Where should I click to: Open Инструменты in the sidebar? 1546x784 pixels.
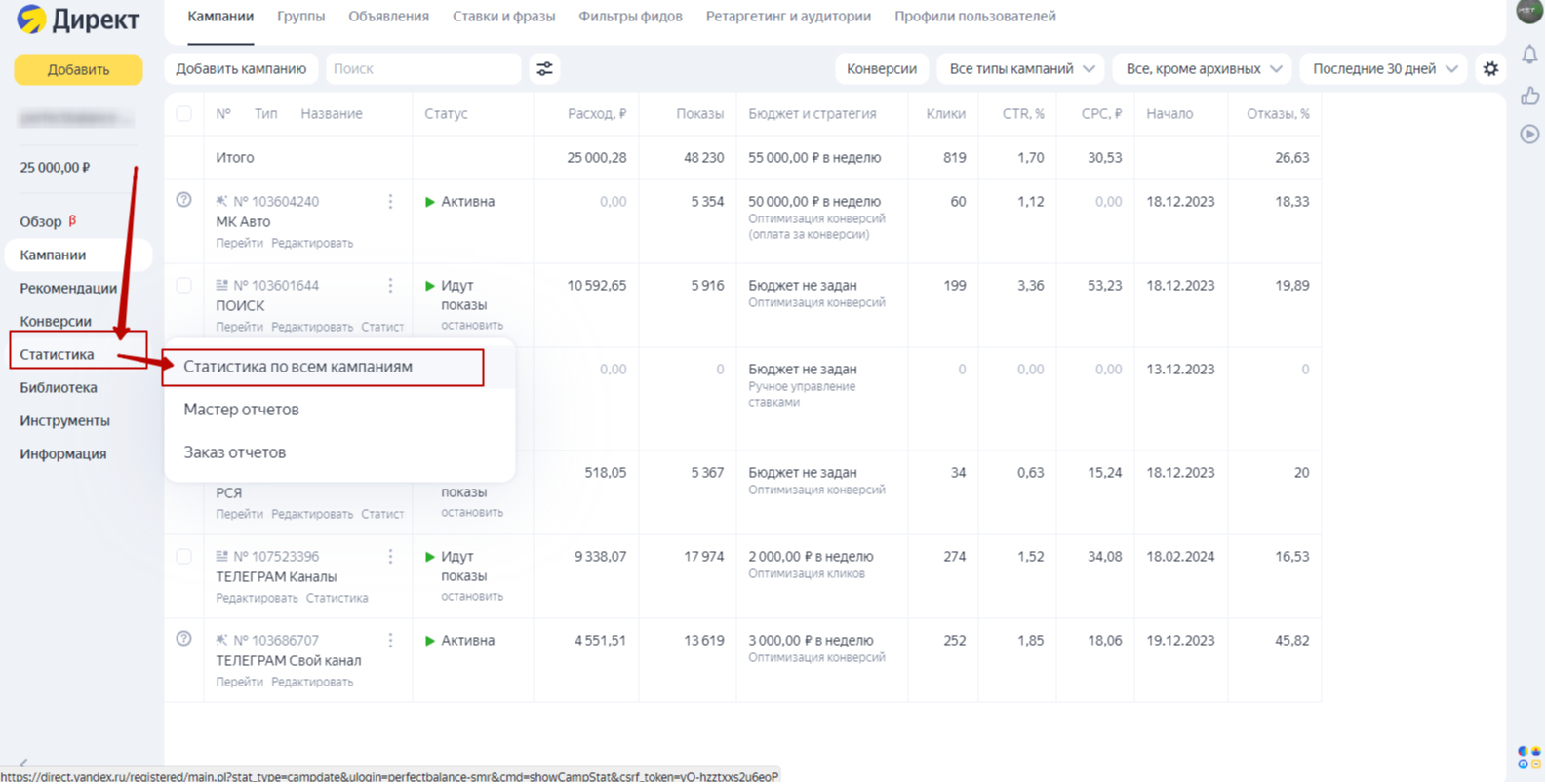tap(64, 420)
